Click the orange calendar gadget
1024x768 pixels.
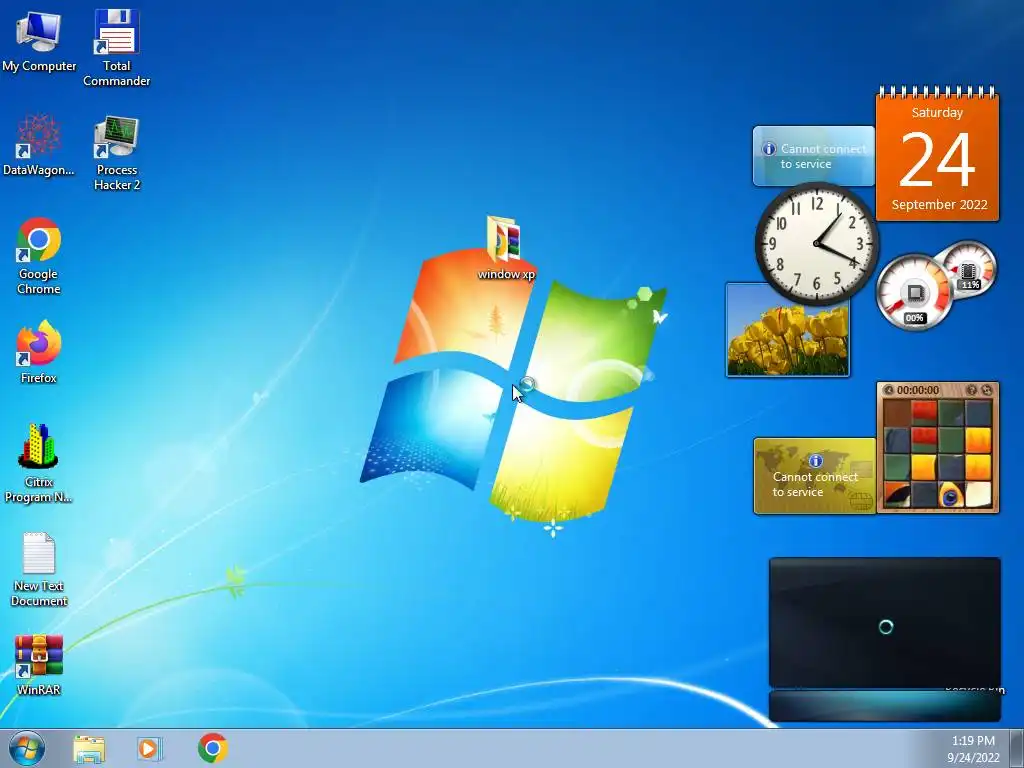pos(937,155)
